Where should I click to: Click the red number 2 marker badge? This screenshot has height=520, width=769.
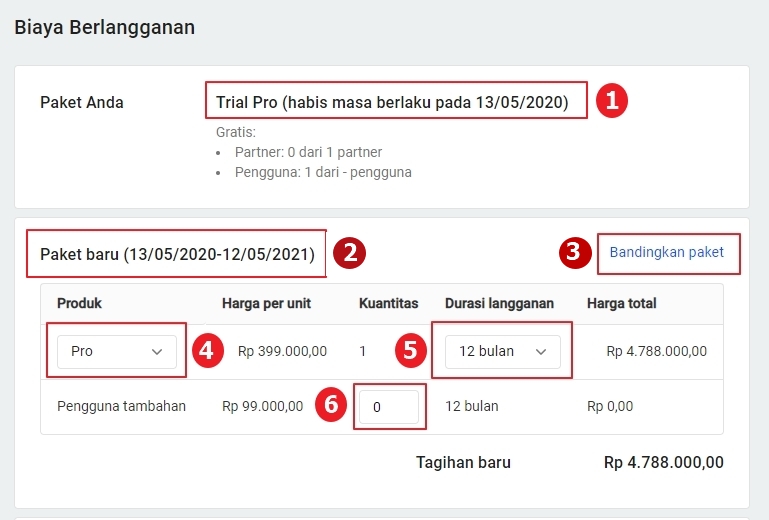tap(349, 253)
